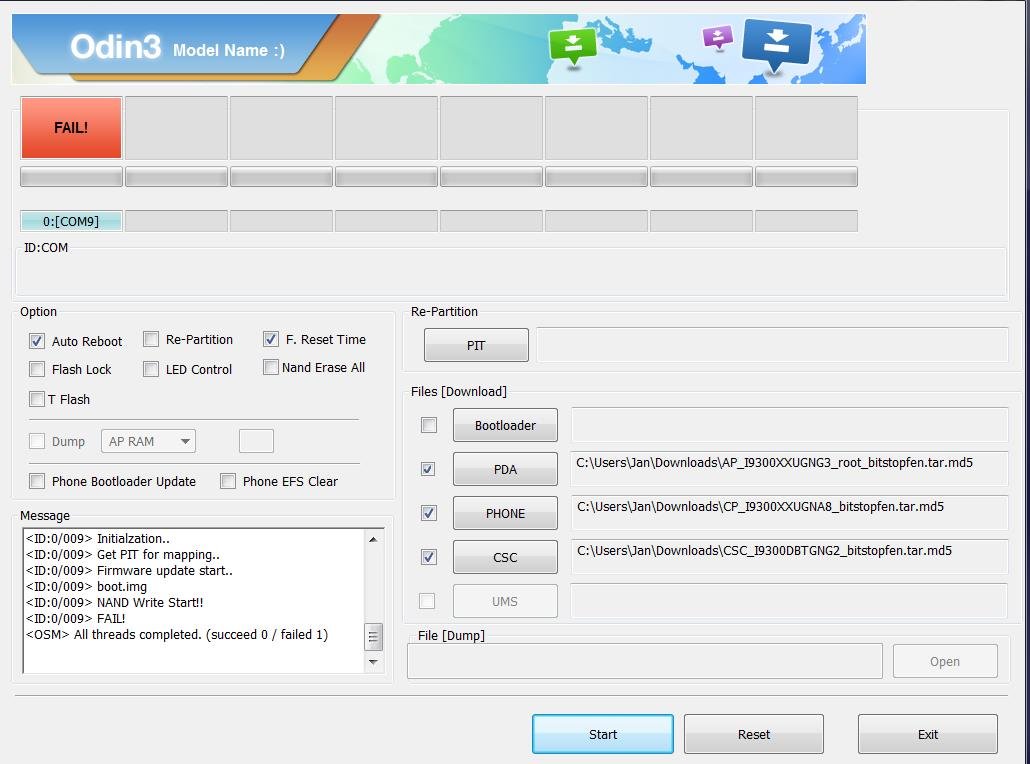Tick the LED Control checkbox
Viewport: 1030px width, 764px height.
point(151,369)
